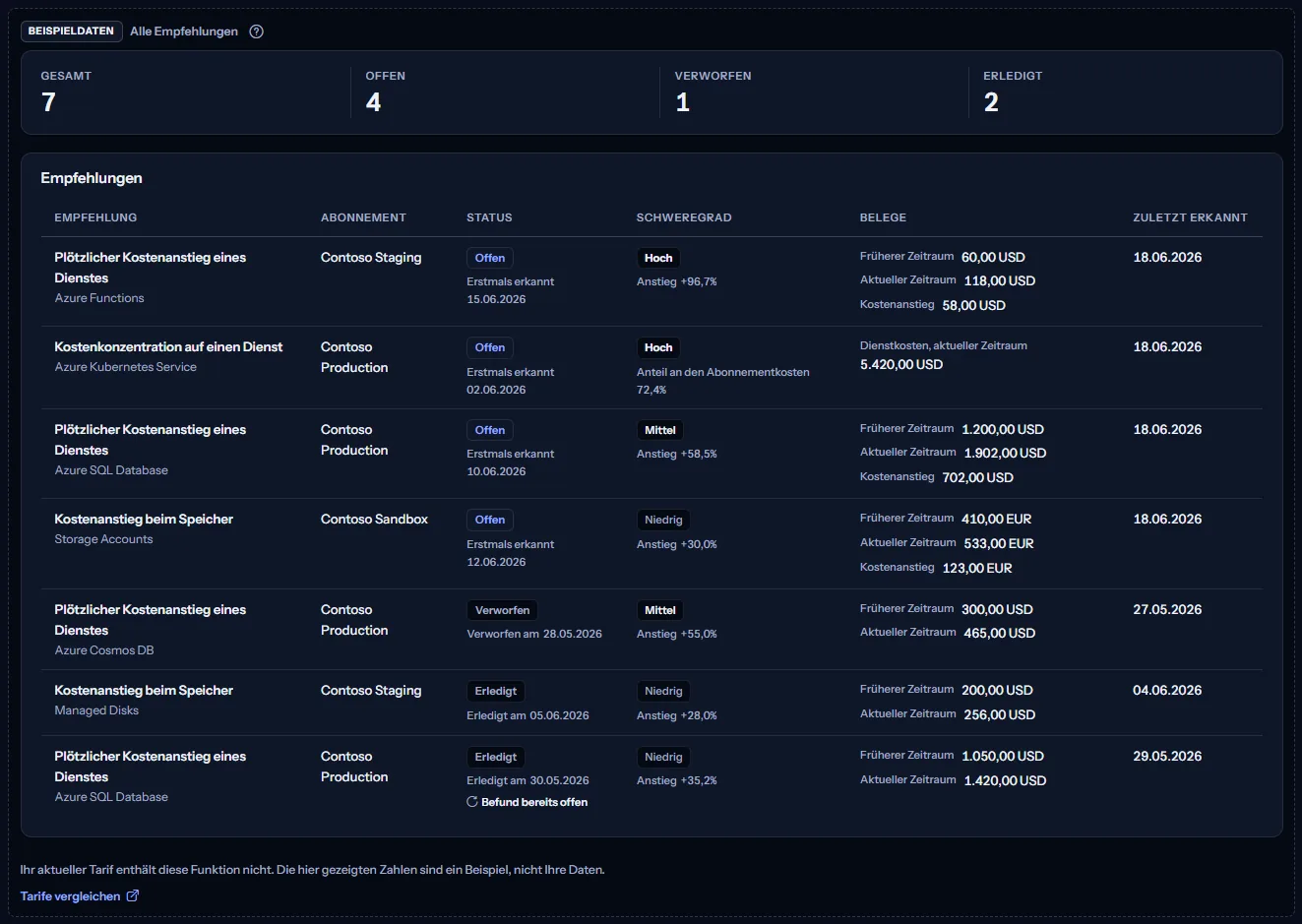Click the help question mark icon
Viewport: 1302px width, 924px height.
(256, 31)
